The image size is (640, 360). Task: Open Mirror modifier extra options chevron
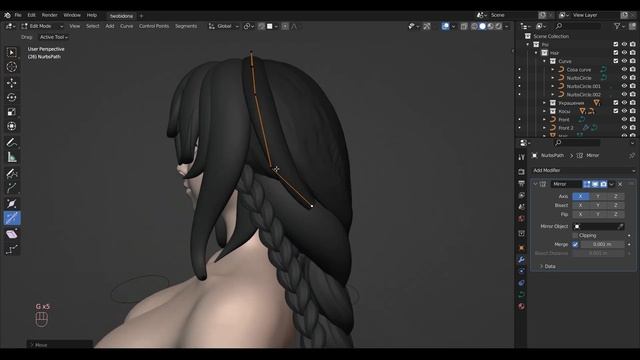tap(611, 184)
